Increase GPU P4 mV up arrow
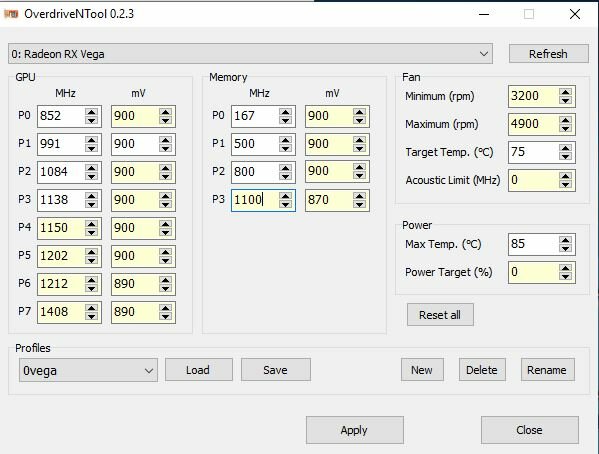The height and width of the screenshot is (454, 599). pos(166,223)
